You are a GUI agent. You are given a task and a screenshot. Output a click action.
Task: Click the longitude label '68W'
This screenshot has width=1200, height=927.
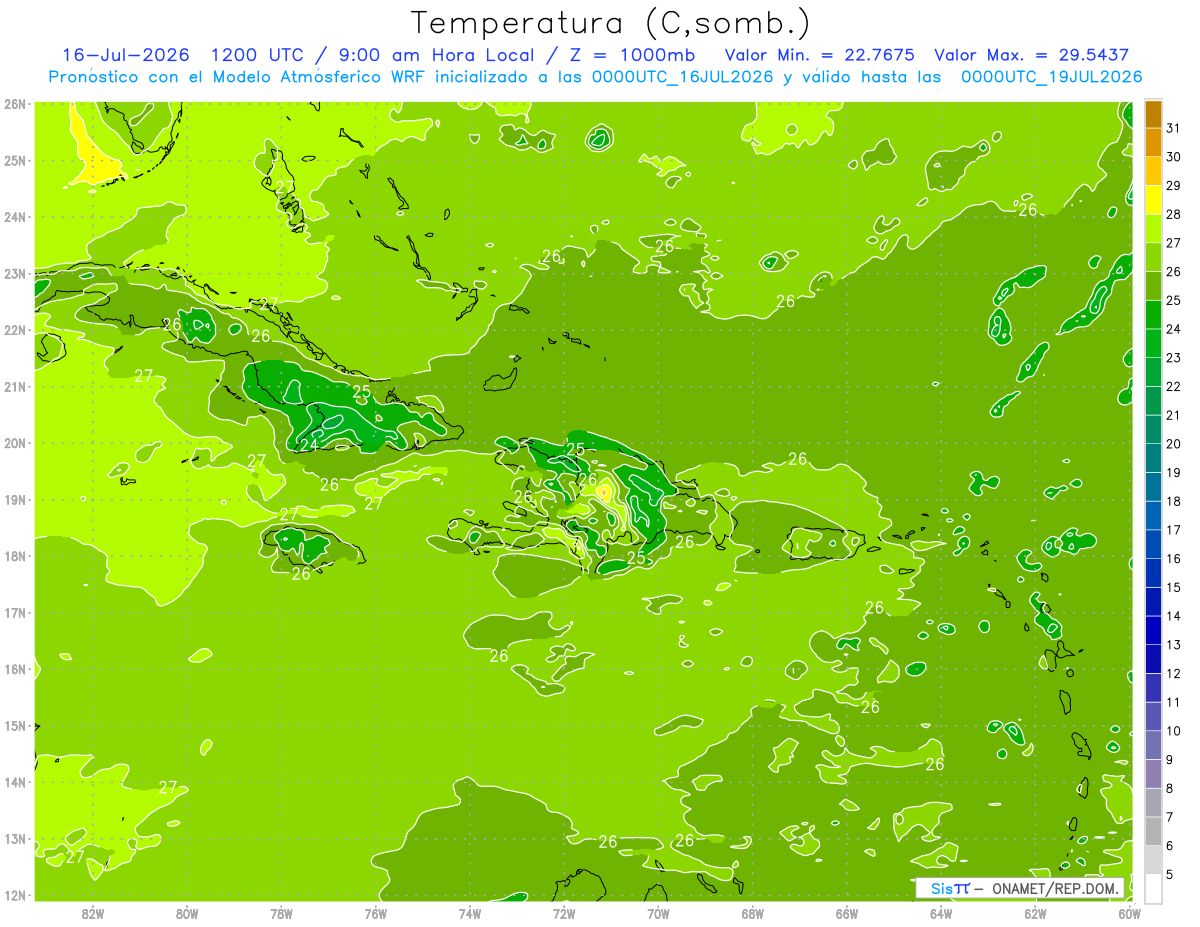tap(753, 913)
